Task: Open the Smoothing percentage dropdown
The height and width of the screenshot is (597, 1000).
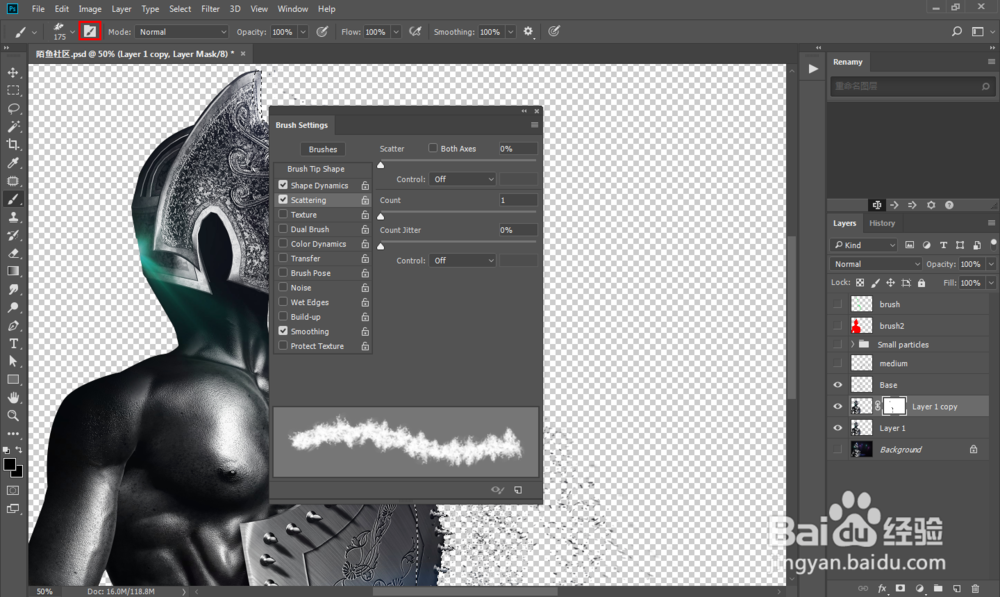Action: click(x=511, y=31)
